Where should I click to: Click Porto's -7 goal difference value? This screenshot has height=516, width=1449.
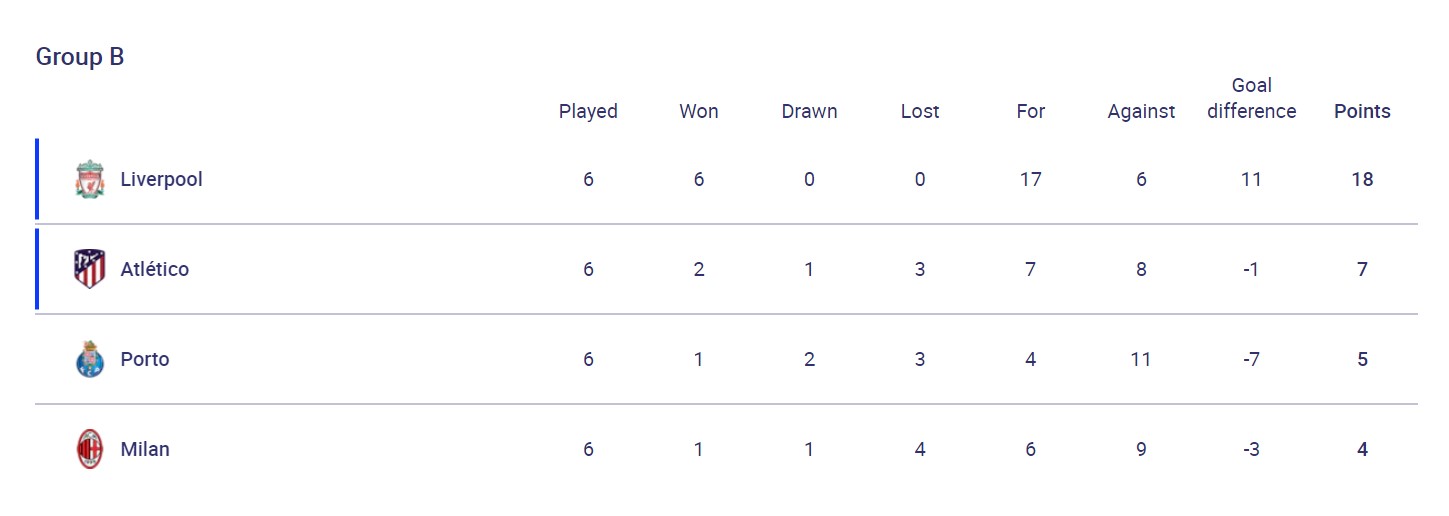[1251, 360]
